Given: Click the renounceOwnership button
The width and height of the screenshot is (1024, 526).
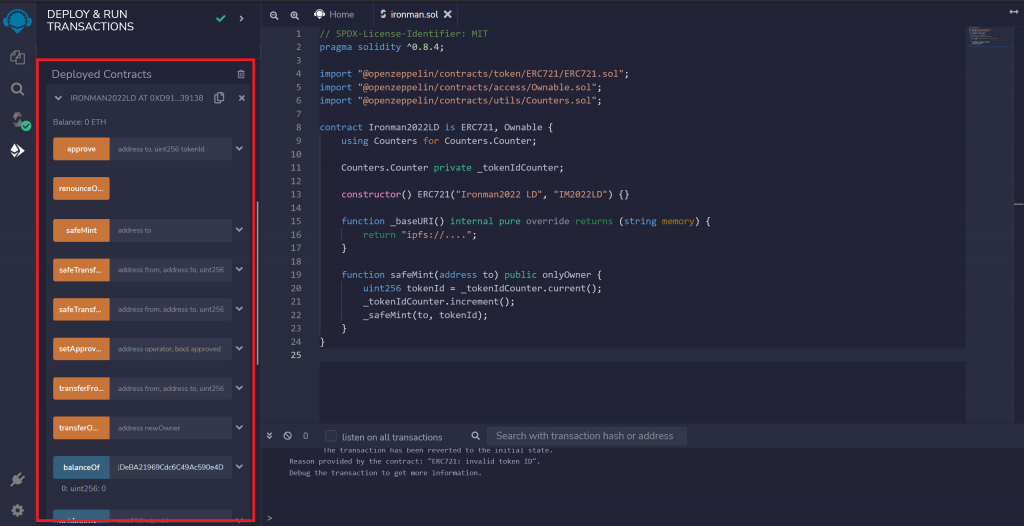Looking at the screenshot, I should [81, 188].
